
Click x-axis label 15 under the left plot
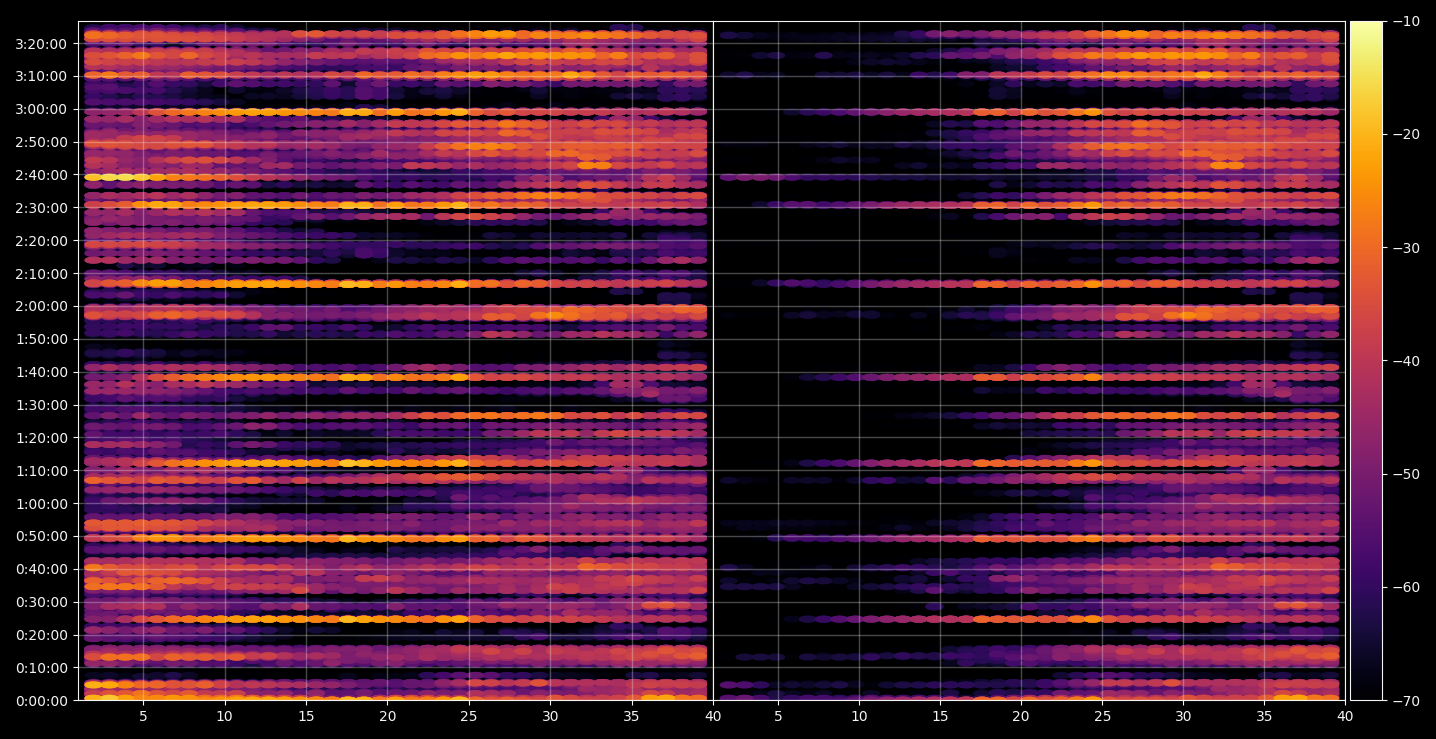[306, 717]
